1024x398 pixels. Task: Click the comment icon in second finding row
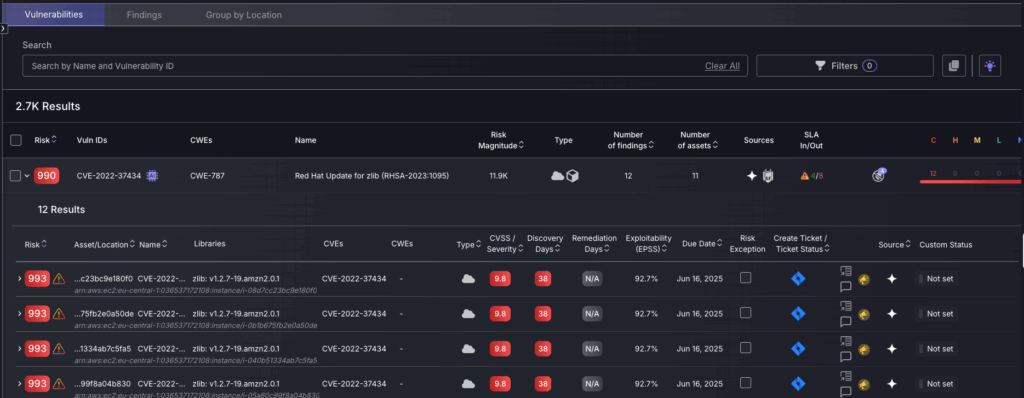[845, 321]
